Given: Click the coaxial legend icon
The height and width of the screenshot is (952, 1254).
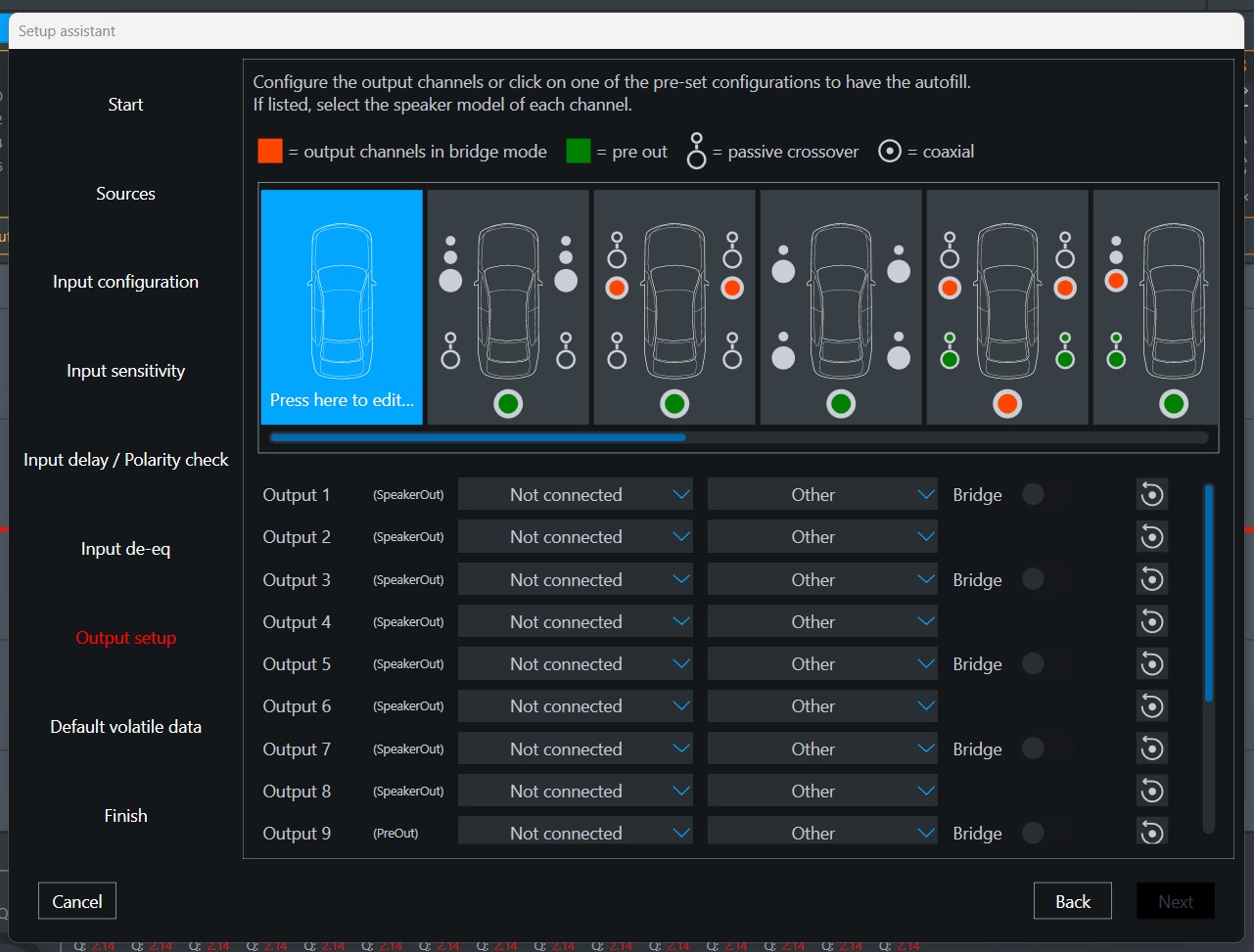Looking at the screenshot, I should pos(889,152).
